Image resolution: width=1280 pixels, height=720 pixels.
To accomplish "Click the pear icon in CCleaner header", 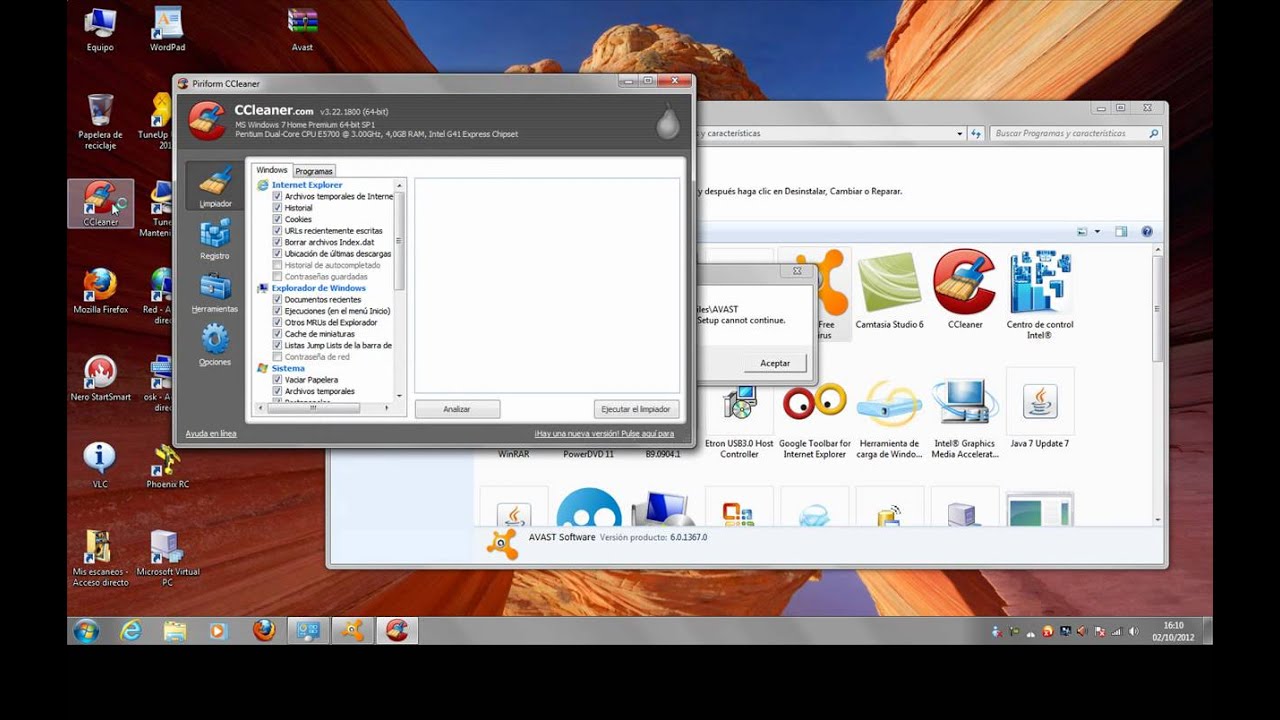I will tap(667, 121).
